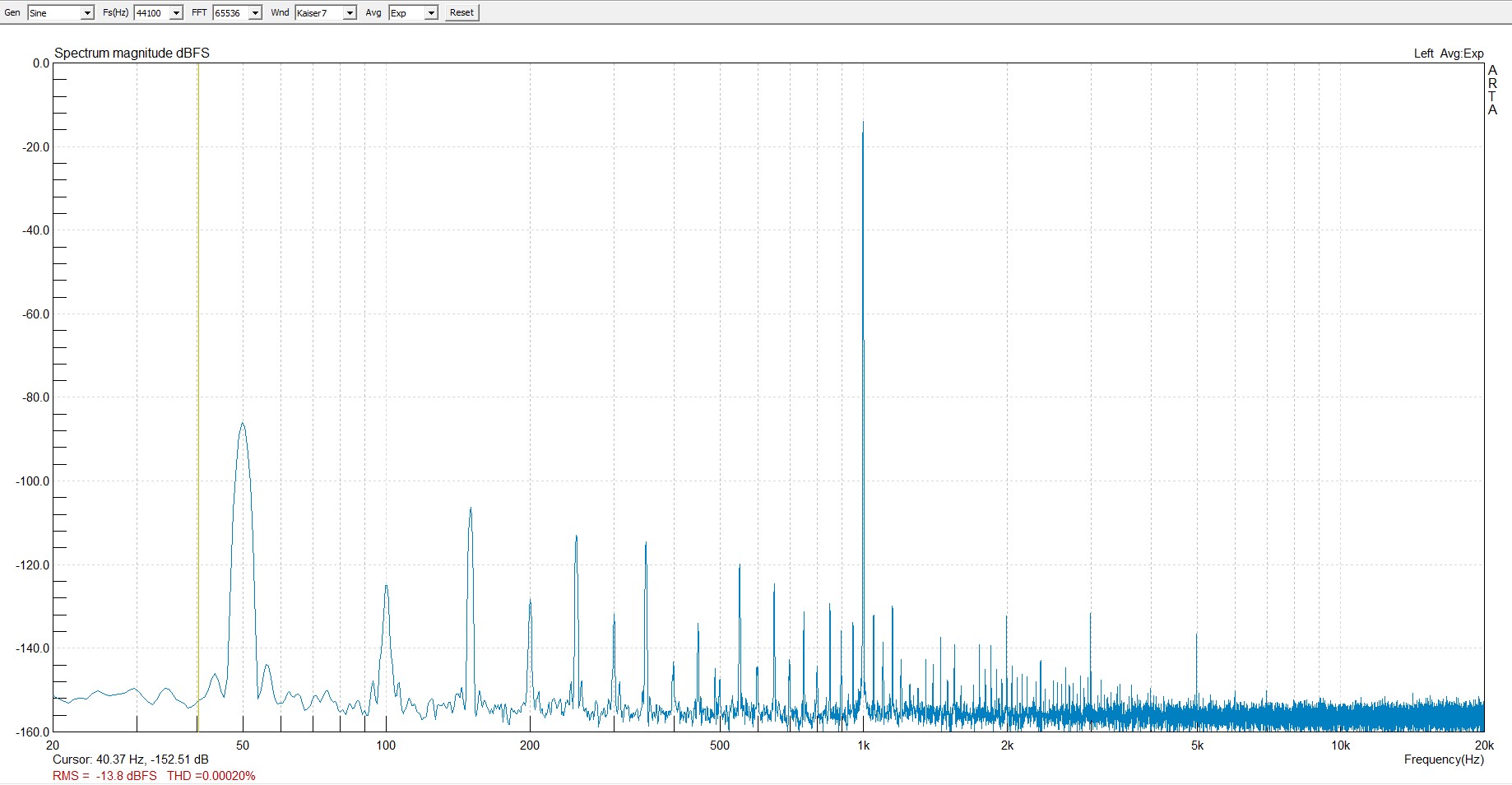Click the 500 Hz frequency axis label
Viewport: 1512px width, 785px height.
pyautogui.click(x=720, y=746)
